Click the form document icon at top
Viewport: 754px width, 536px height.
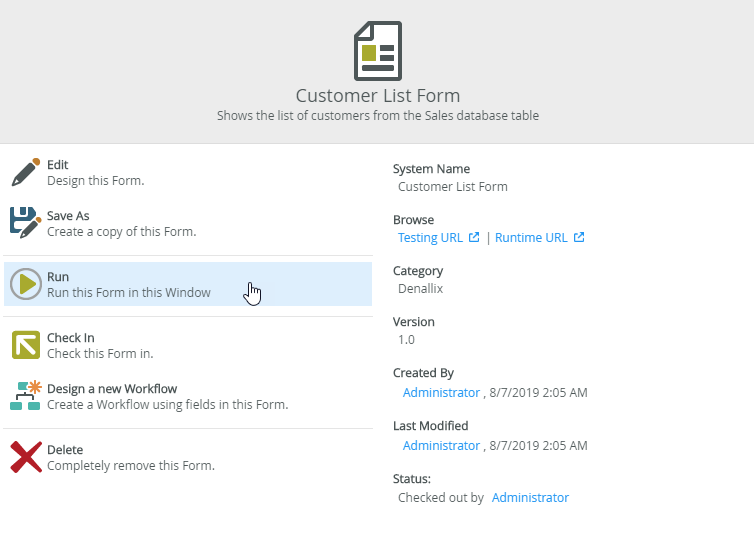coord(377,51)
